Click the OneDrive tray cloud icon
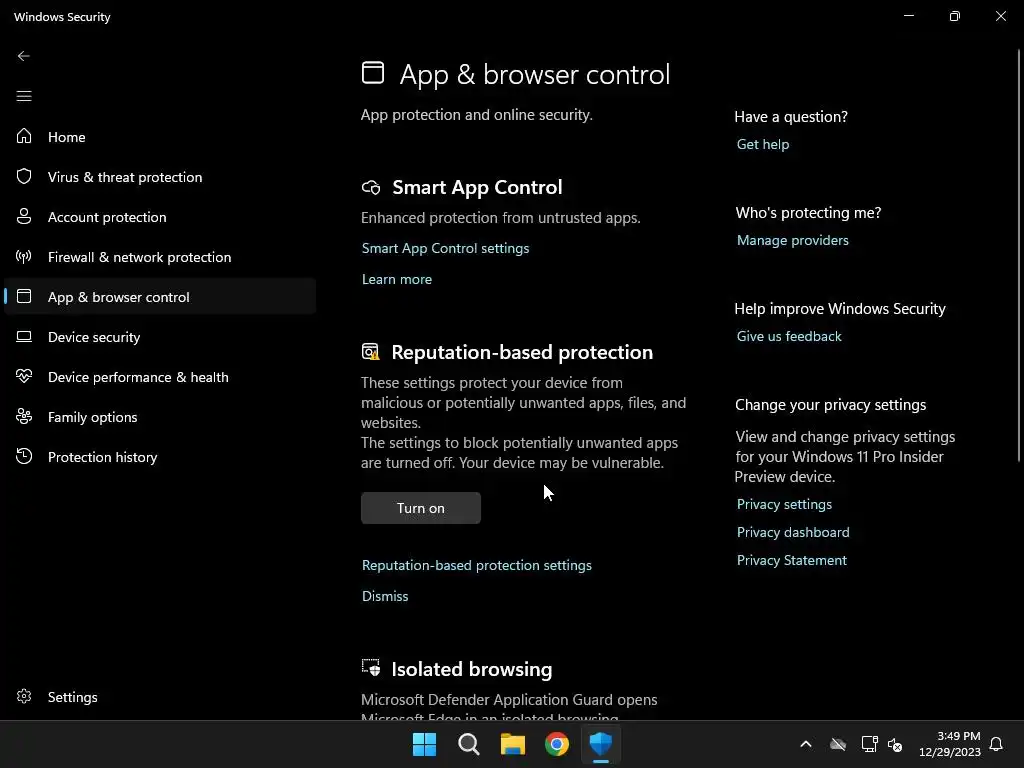This screenshot has height=768, width=1024. tap(838, 744)
